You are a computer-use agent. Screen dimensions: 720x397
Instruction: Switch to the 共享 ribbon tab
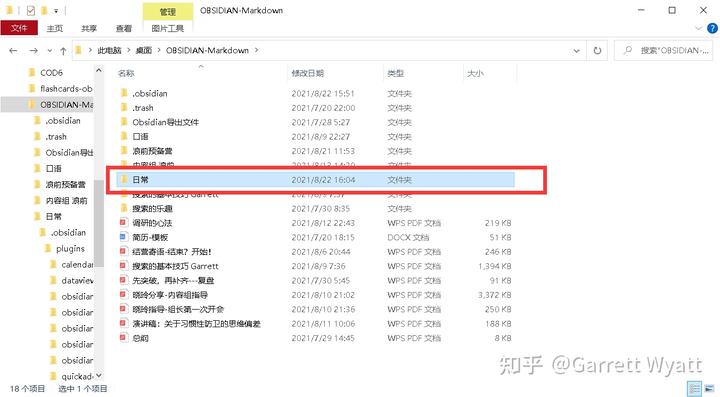[89, 28]
